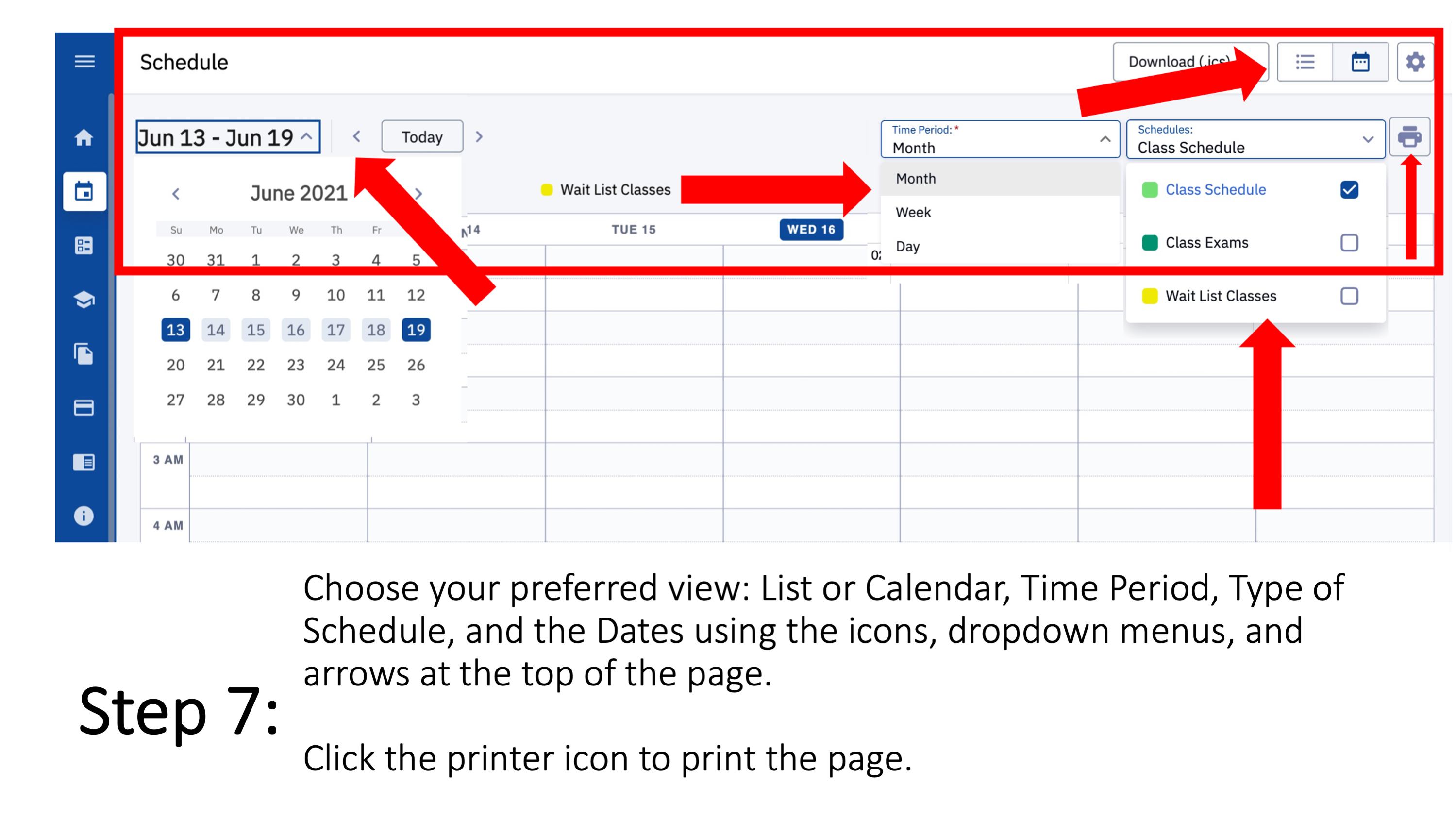This screenshot has height=819, width=1456.
Task: Click the June 19 date on calendar
Action: click(416, 329)
